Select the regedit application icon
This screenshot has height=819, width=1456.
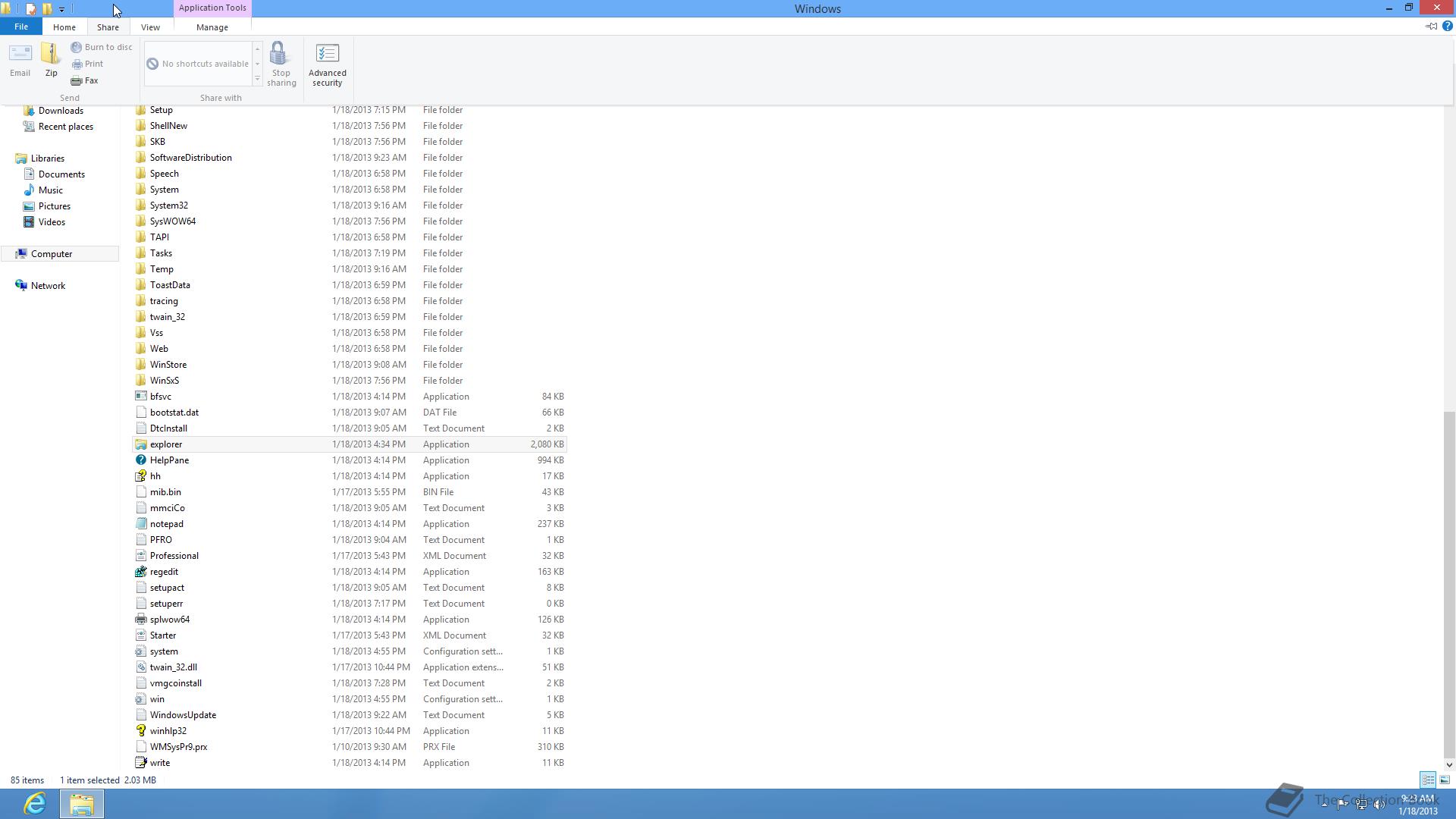140,572
